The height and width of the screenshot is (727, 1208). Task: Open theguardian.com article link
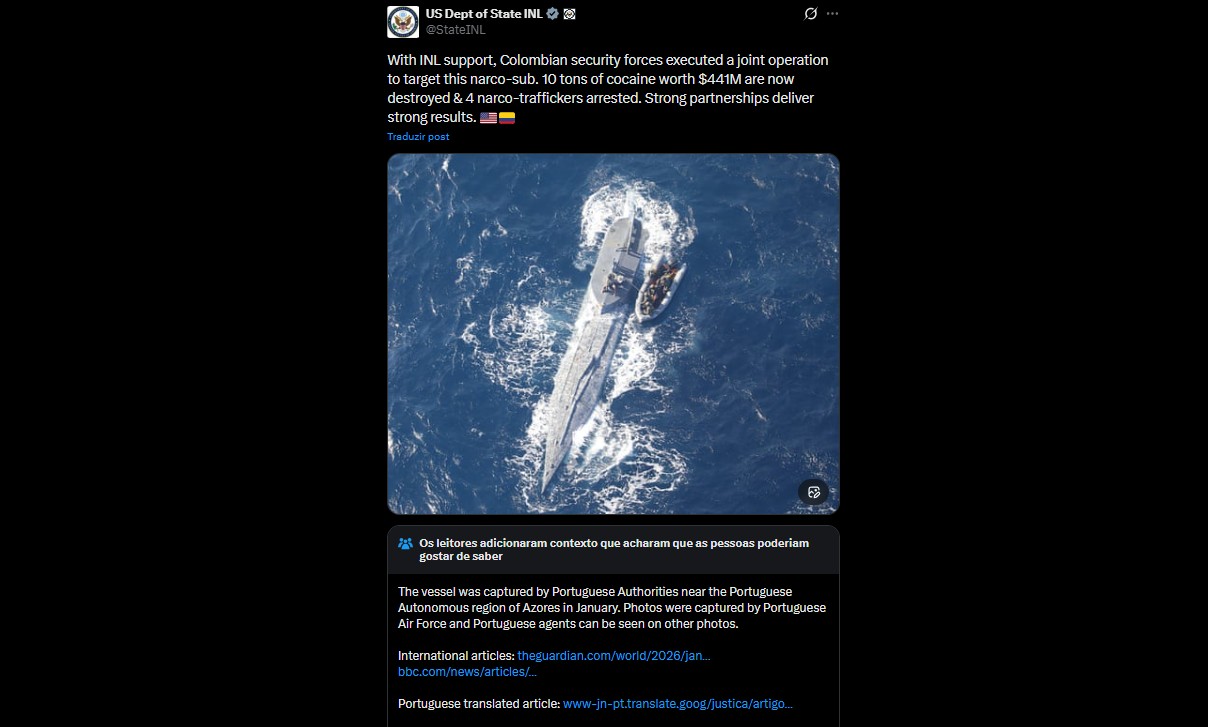(614, 656)
